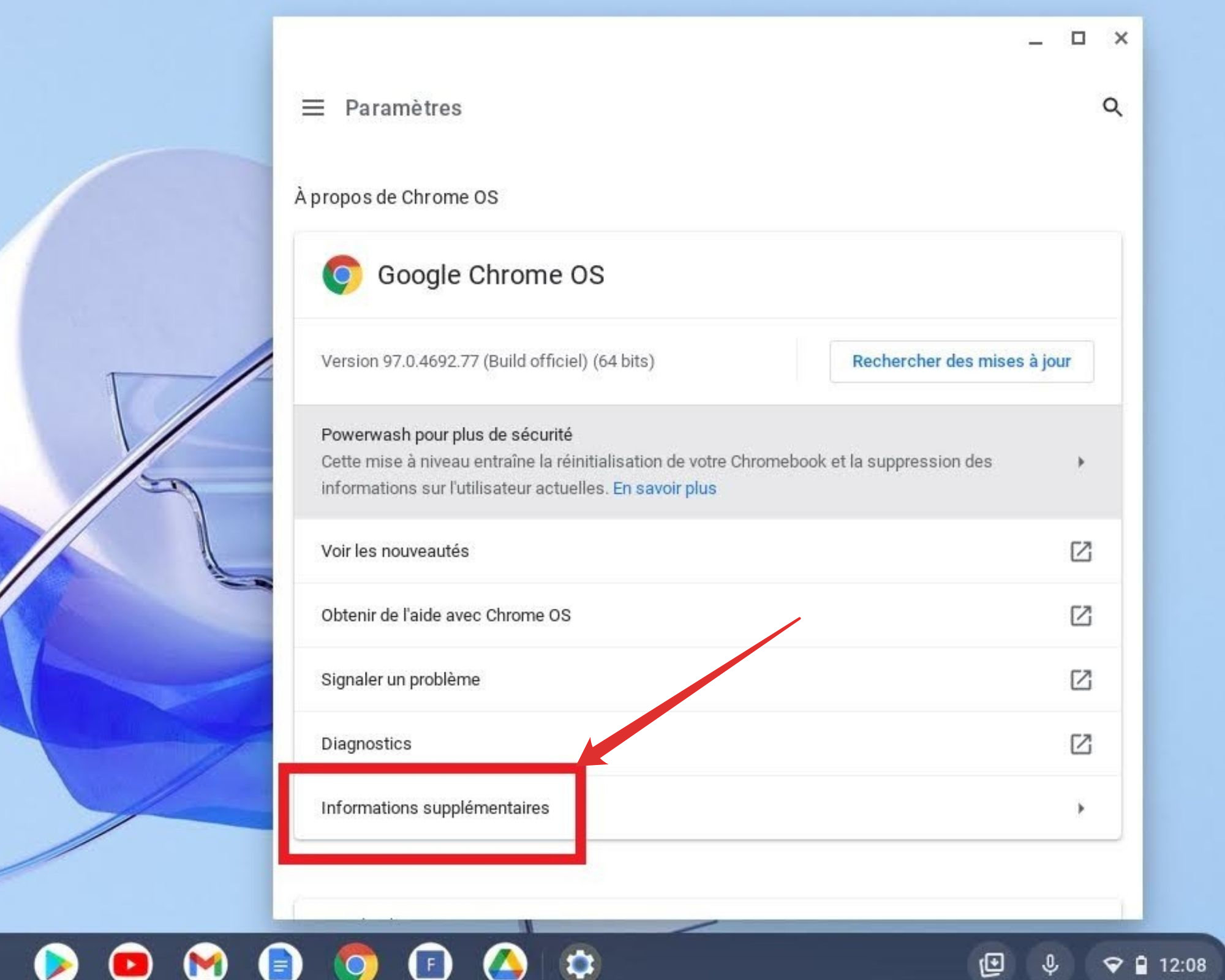The width and height of the screenshot is (1225, 980).
Task: Click Powerwash pour plus de sécurité heading
Action: tap(447, 435)
